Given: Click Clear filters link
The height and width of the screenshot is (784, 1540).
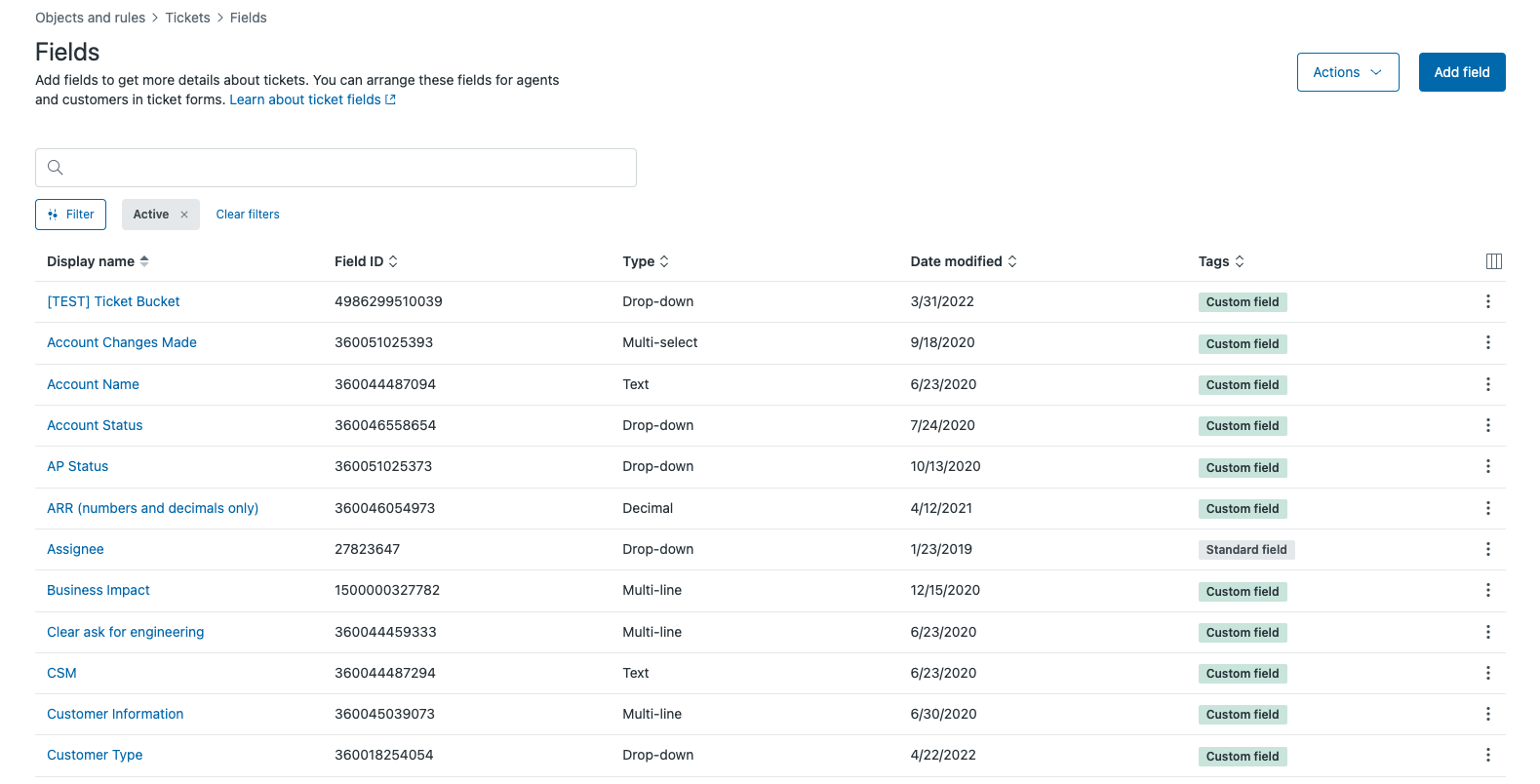Looking at the screenshot, I should 248,215.
